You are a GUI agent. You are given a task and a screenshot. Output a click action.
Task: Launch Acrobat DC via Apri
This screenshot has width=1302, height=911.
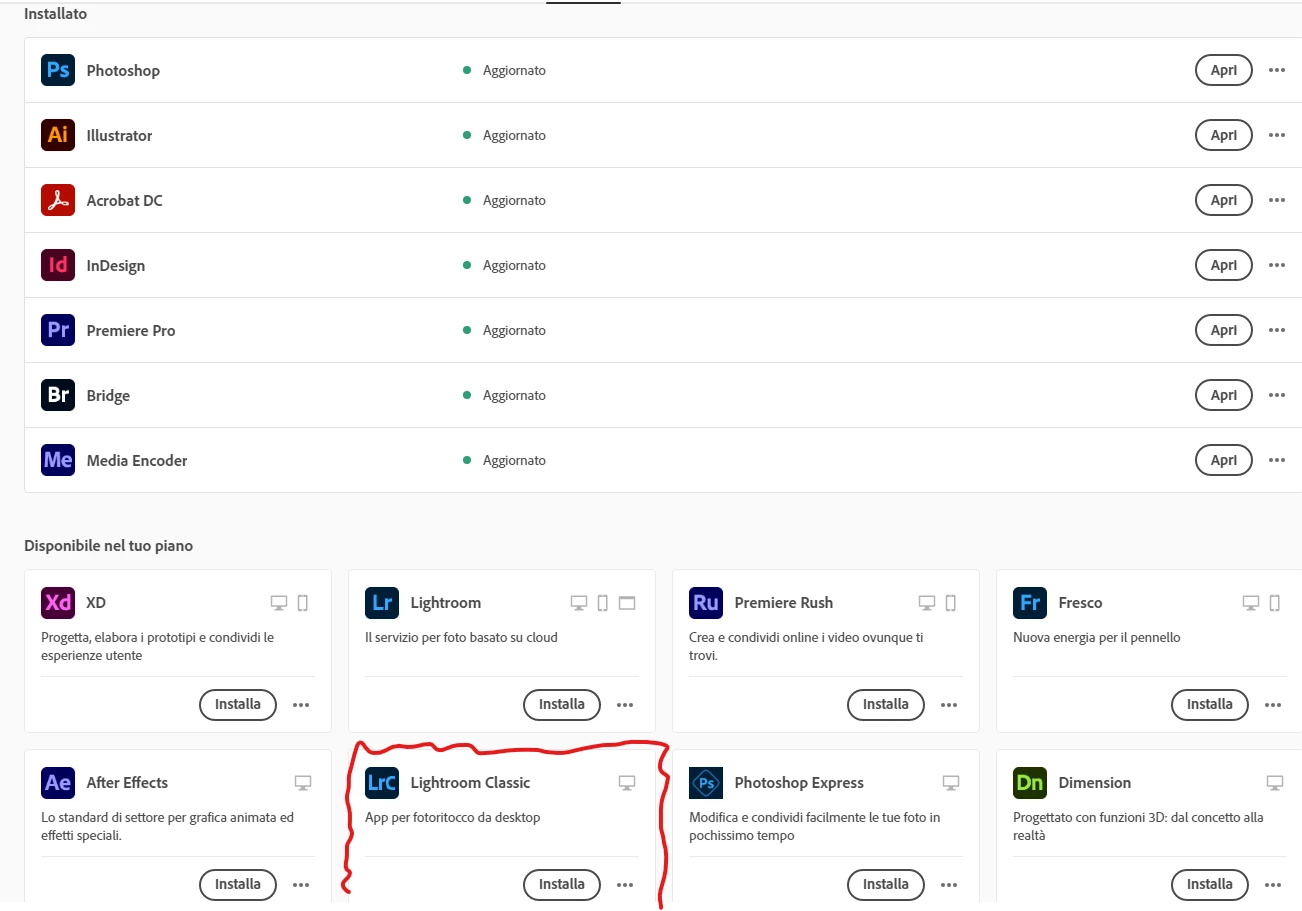pyautogui.click(x=1224, y=200)
